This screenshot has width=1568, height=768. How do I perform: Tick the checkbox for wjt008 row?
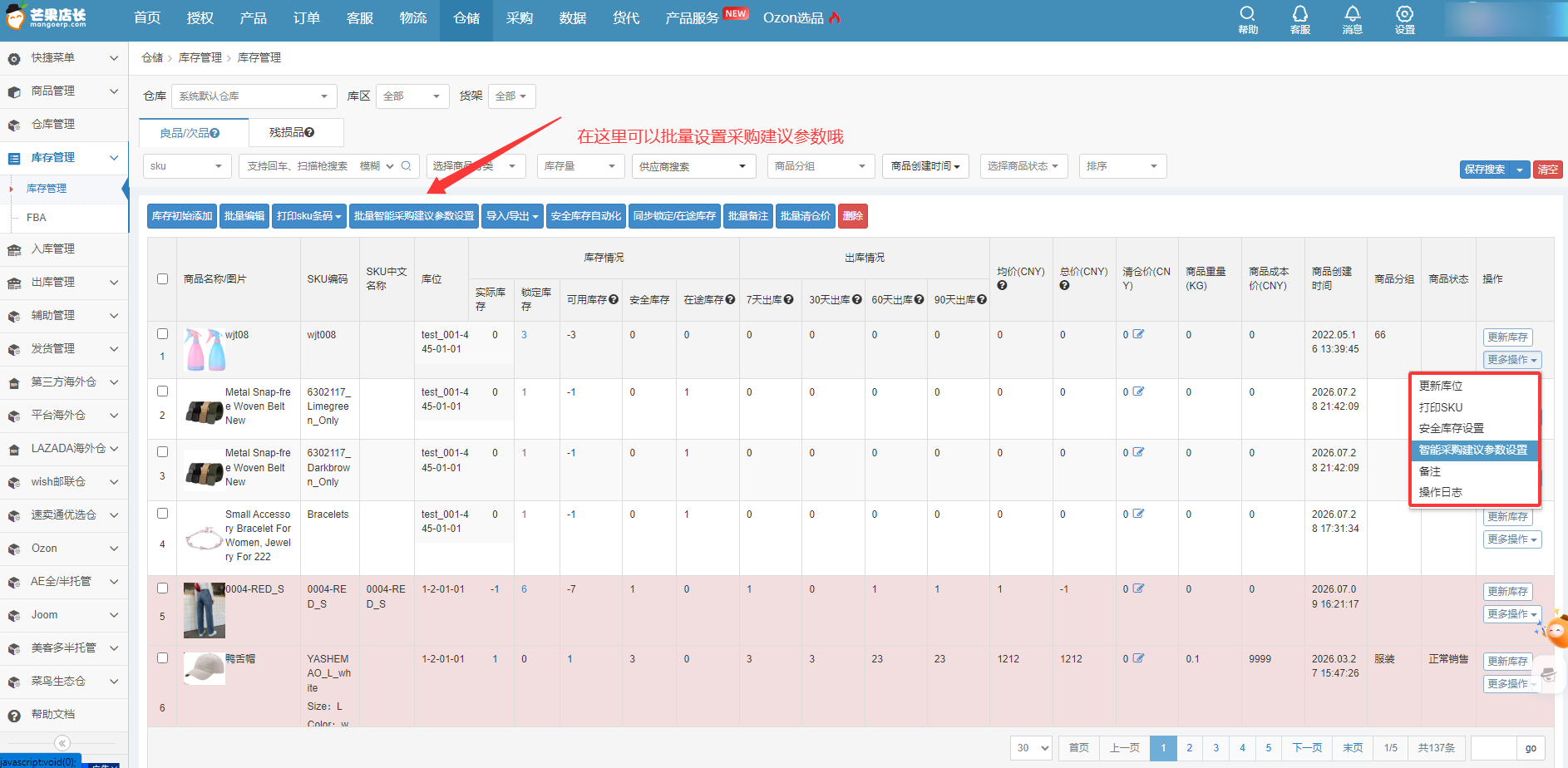[163, 333]
